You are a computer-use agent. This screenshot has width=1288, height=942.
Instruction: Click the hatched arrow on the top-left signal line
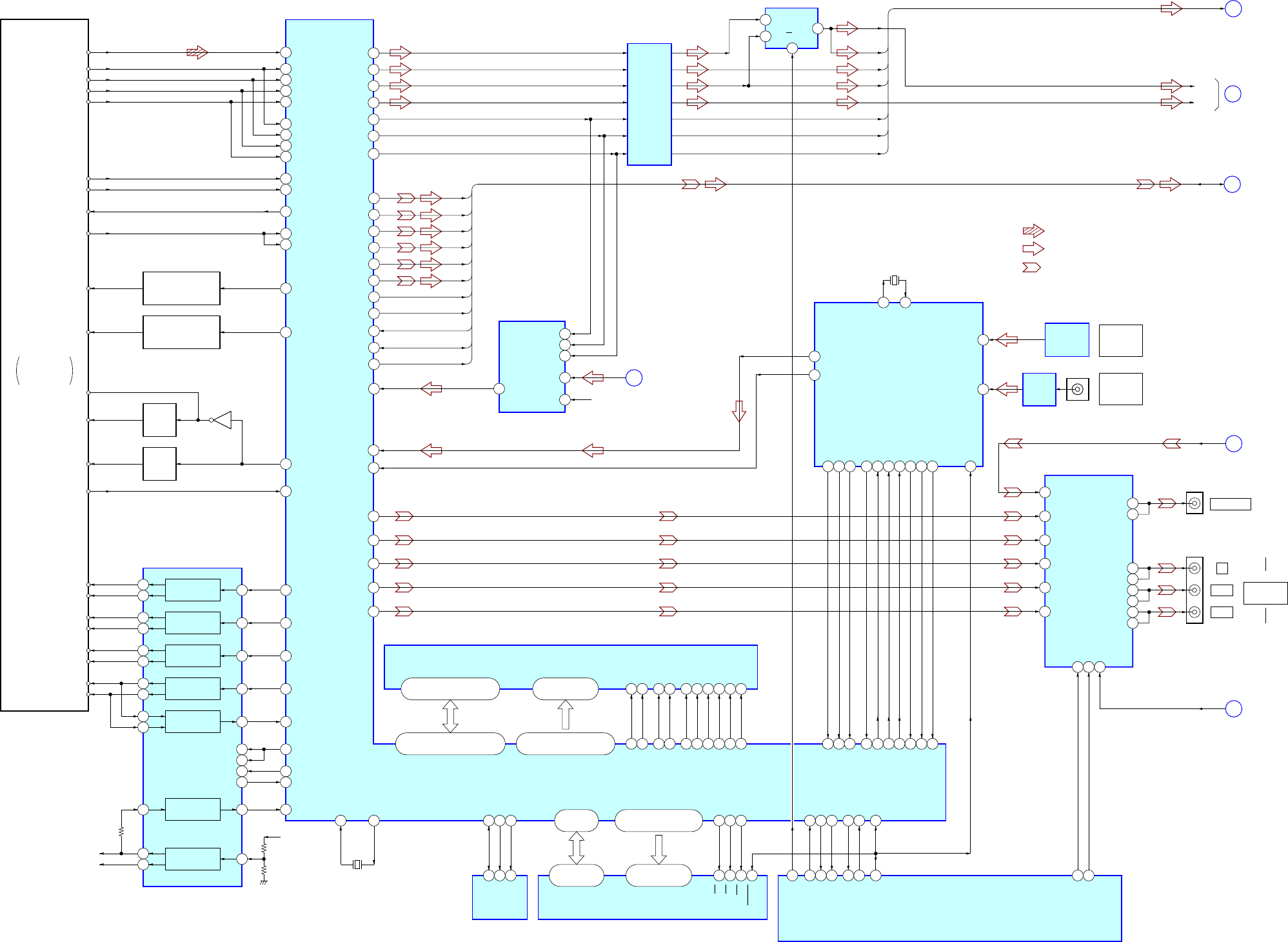[x=197, y=52]
